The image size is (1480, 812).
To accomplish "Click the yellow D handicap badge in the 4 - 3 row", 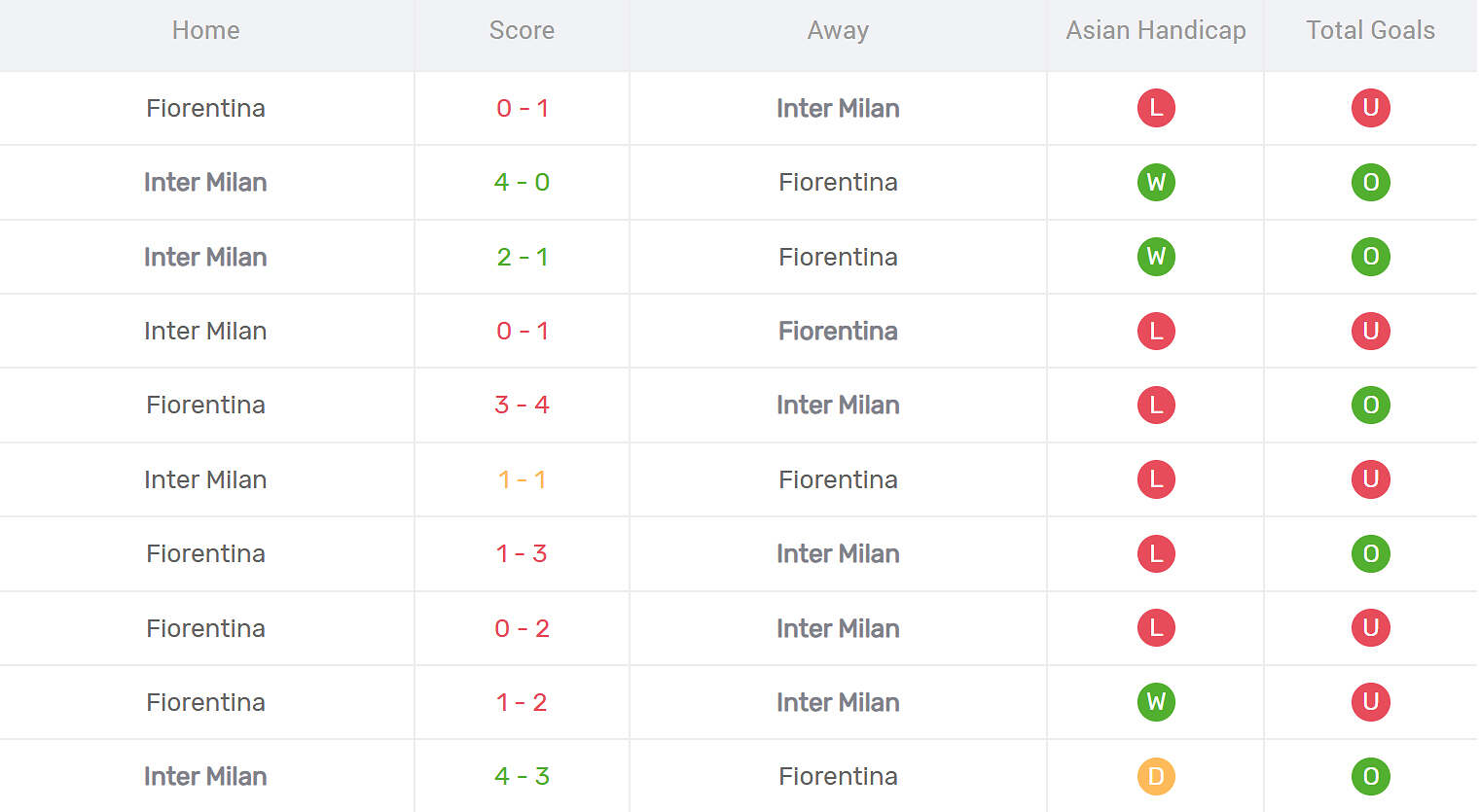I will [1156, 776].
